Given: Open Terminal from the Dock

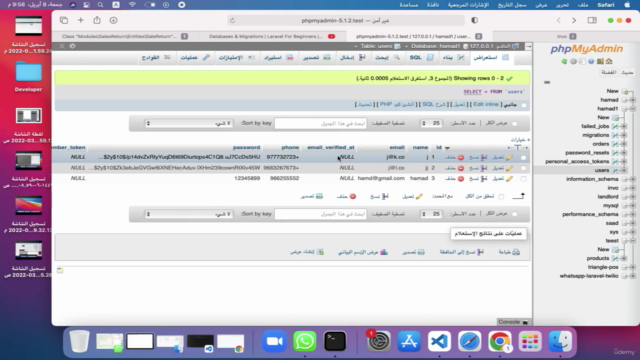Looking at the screenshot, I should (x=335, y=341).
